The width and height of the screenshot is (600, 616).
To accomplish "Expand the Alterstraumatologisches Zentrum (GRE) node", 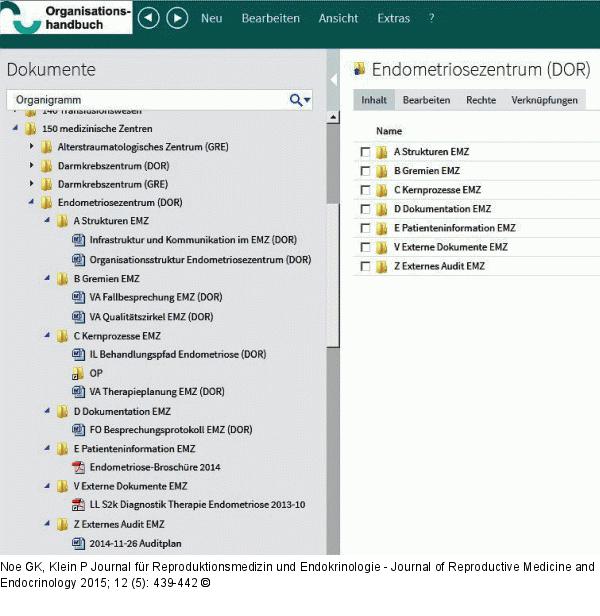I will coord(31,146).
